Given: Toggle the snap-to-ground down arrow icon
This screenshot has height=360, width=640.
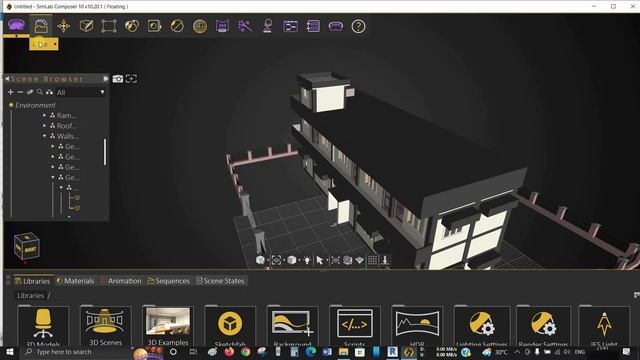Looking at the screenshot, I should point(384,260).
